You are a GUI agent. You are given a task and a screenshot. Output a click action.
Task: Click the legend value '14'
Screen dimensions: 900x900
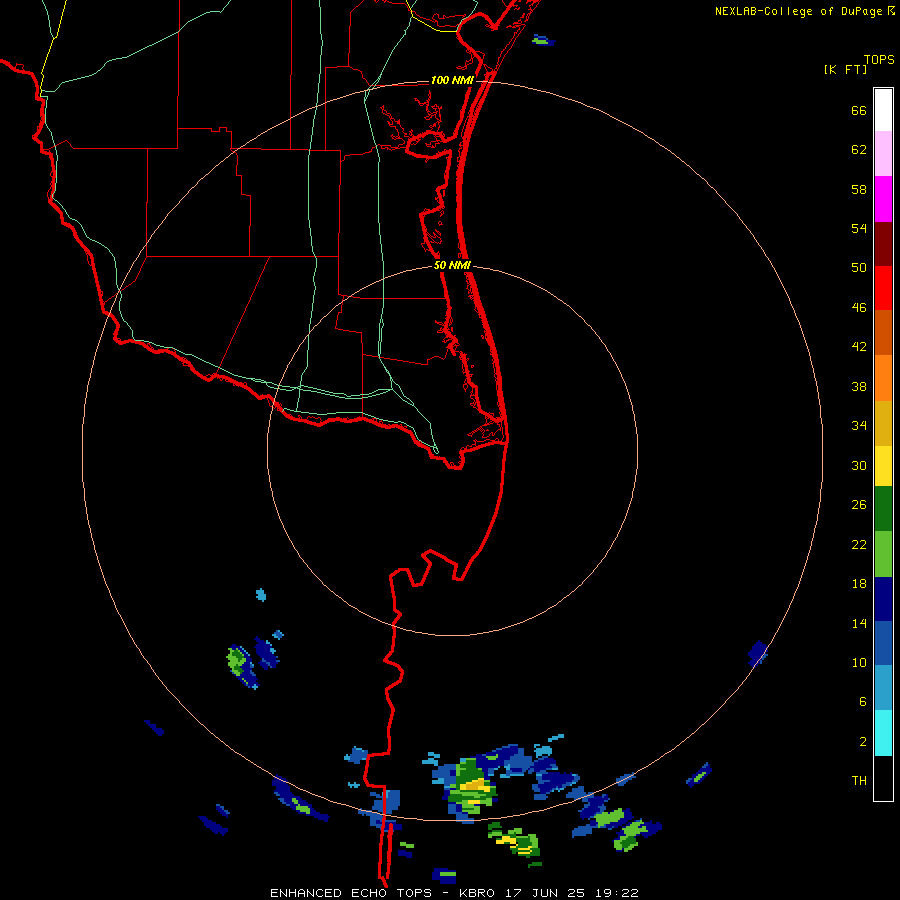(x=859, y=624)
